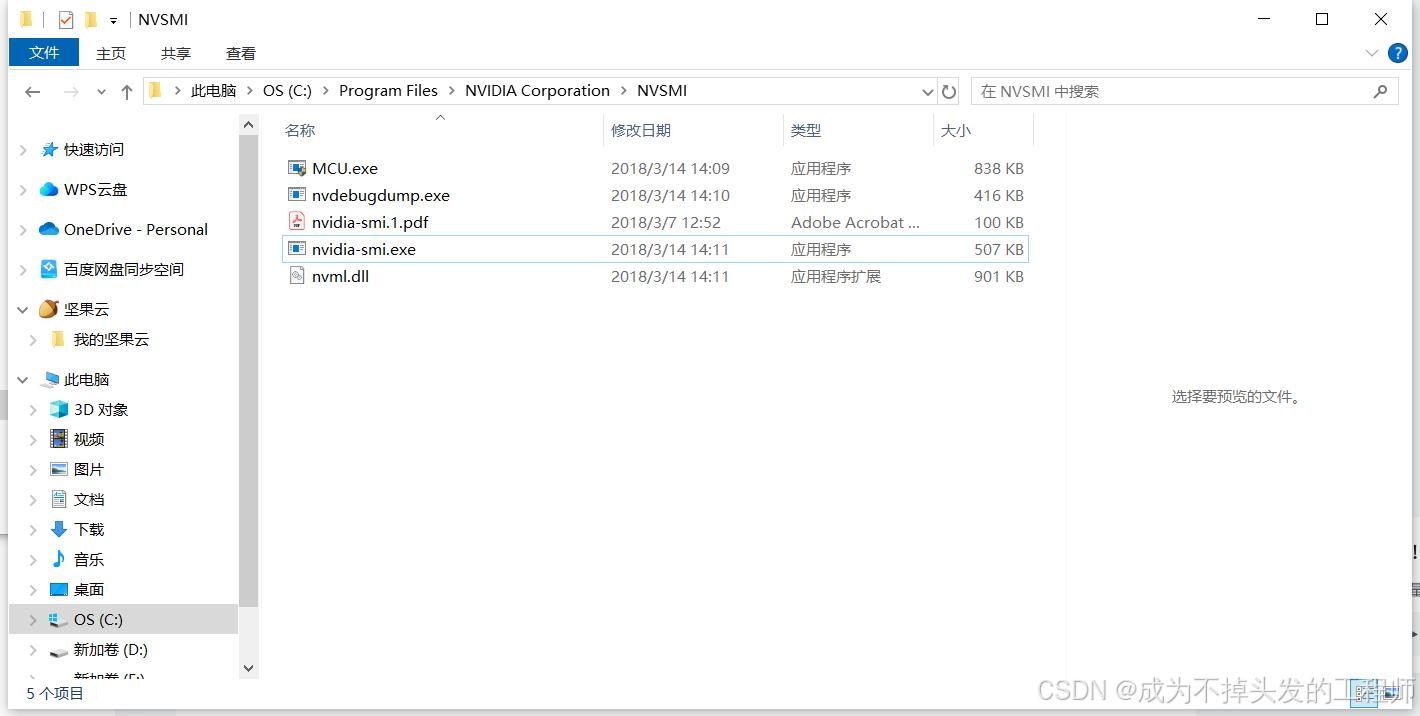Switch to large thumbnails view in status bar
The width and height of the screenshot is (1420, 716).
tap(1391, 691)
